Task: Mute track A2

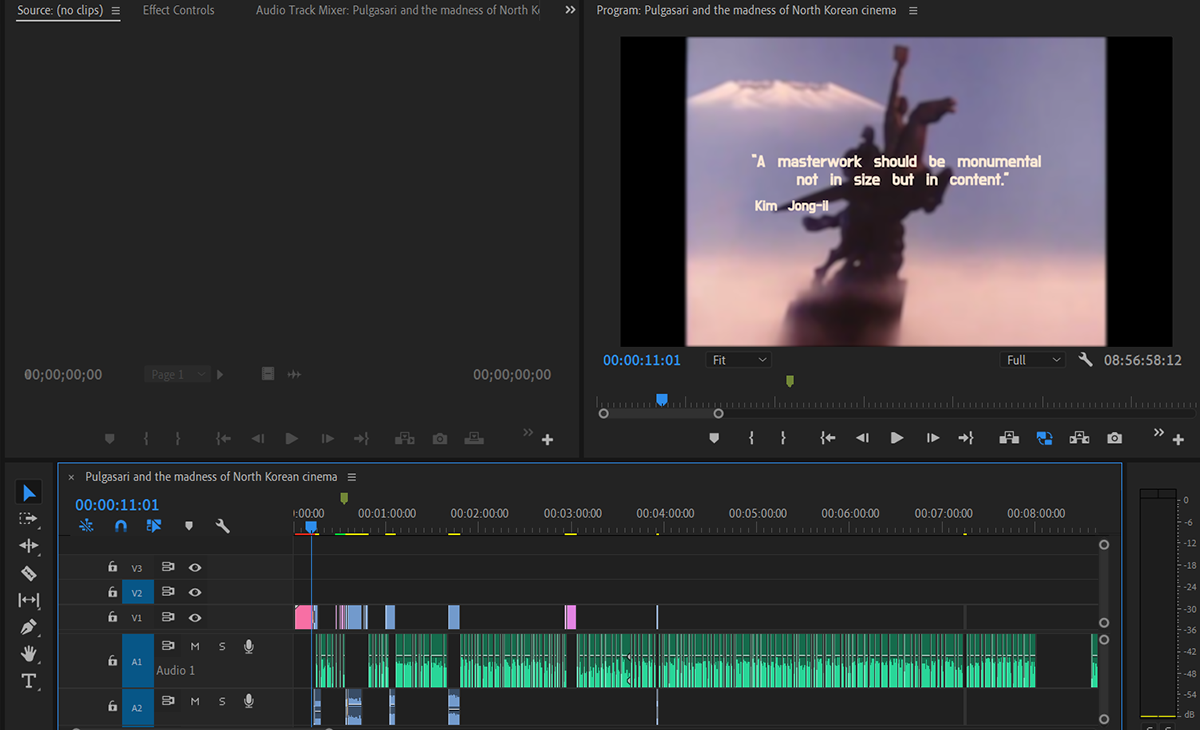Action: (x=195, y=701)
